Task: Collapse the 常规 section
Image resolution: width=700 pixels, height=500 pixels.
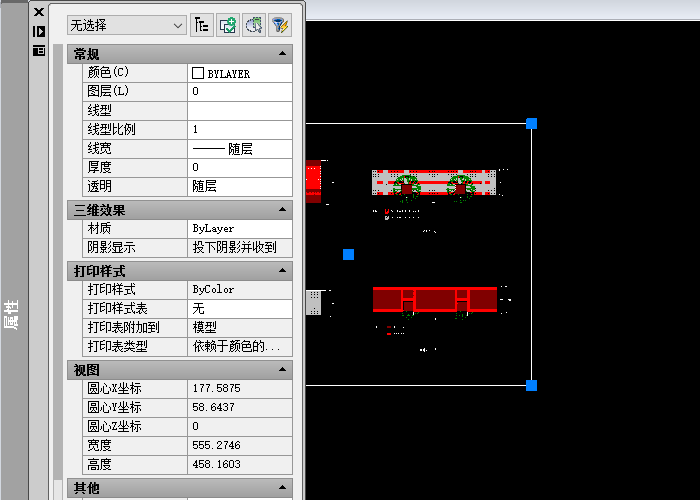Action: tap(283, 54)
